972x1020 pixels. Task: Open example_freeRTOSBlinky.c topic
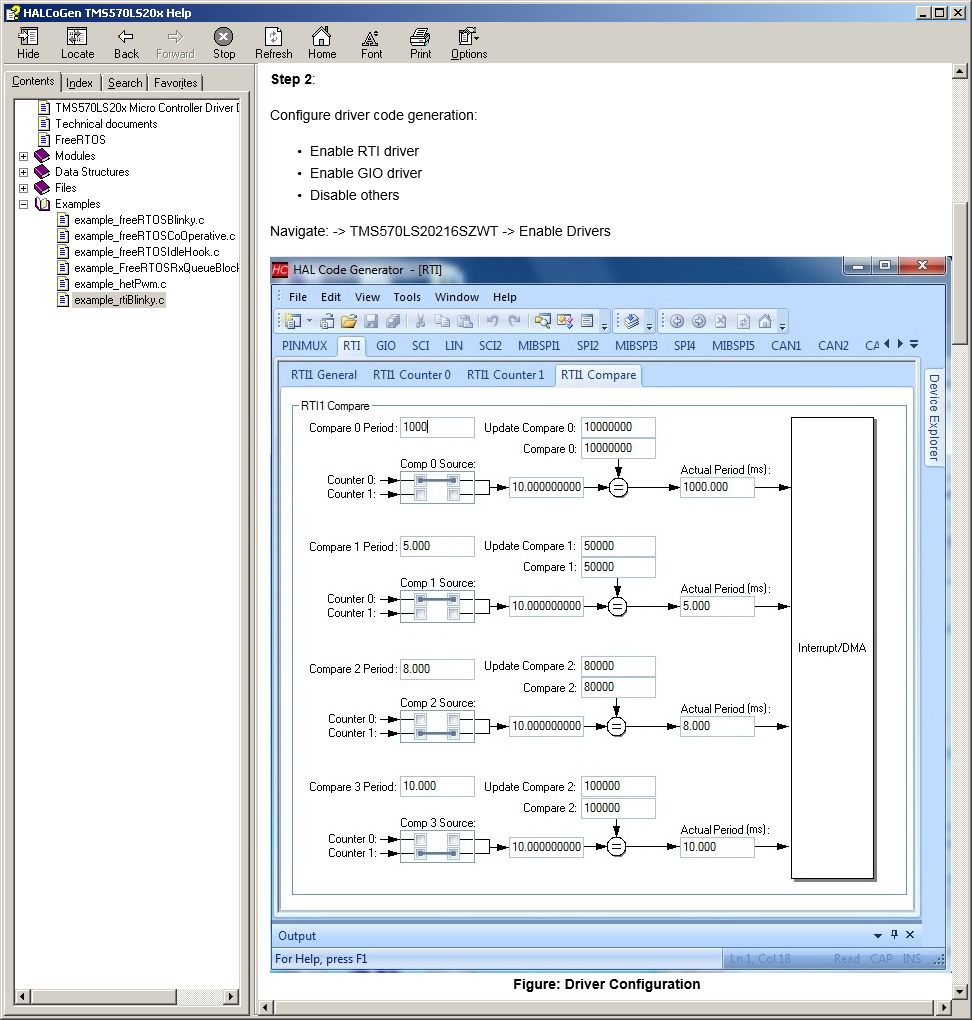139,220
